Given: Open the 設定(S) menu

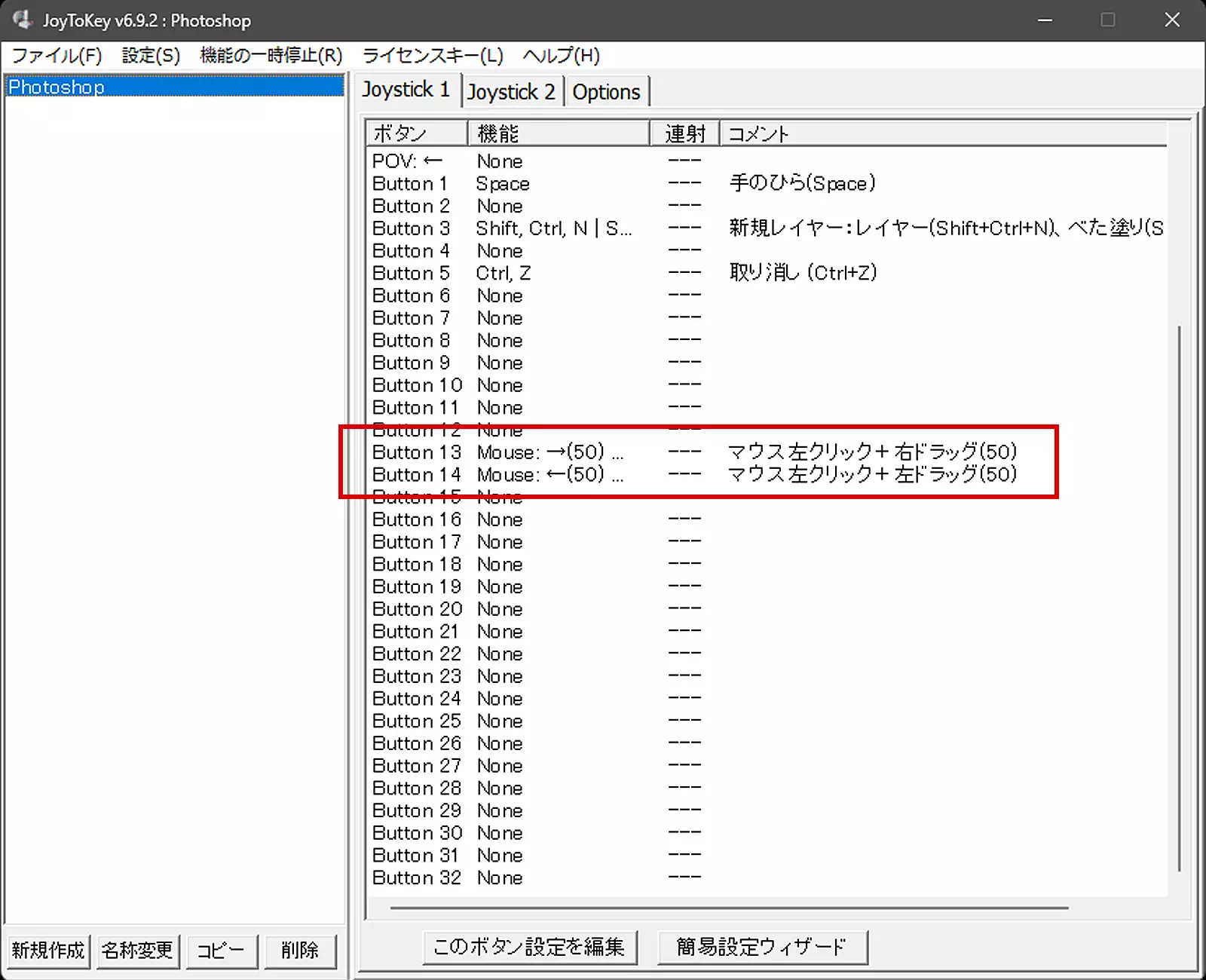Looking at the screenshot, I should tap(151, 56).
